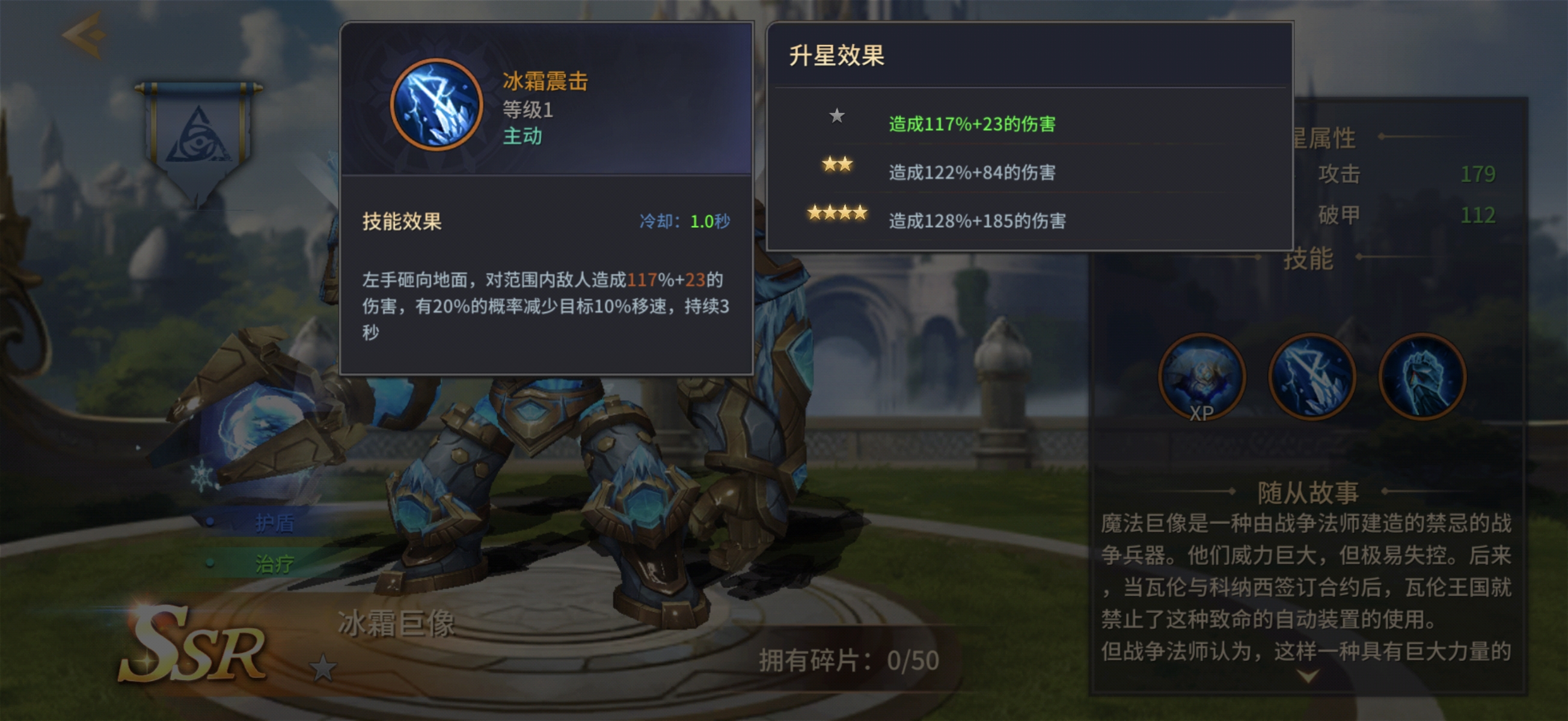The width and height of the screenshot is (1568, 721).
Task: Tap the 随从故事 section header
Action: coord(1308,492)
